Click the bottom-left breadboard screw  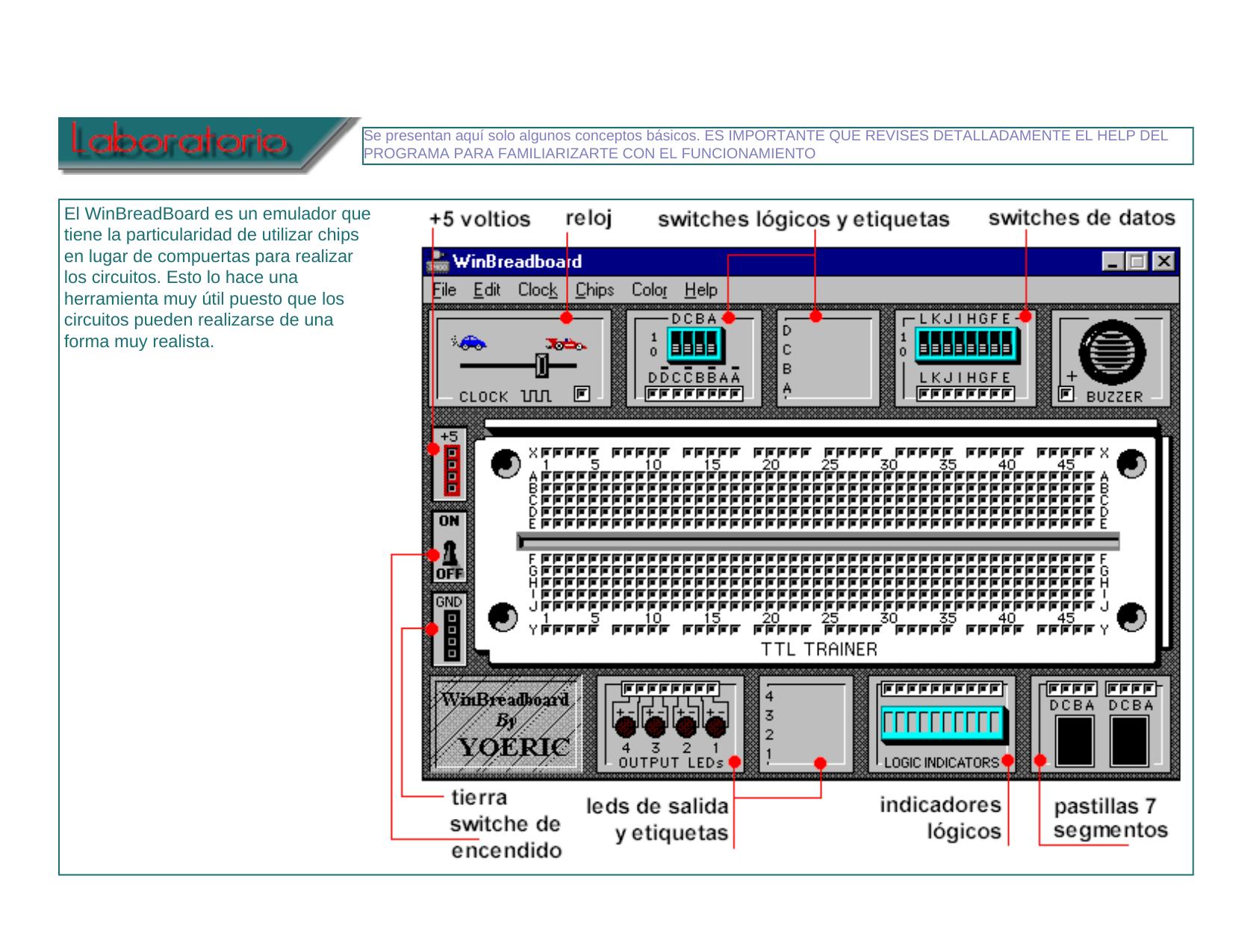[x=504, y=617]
